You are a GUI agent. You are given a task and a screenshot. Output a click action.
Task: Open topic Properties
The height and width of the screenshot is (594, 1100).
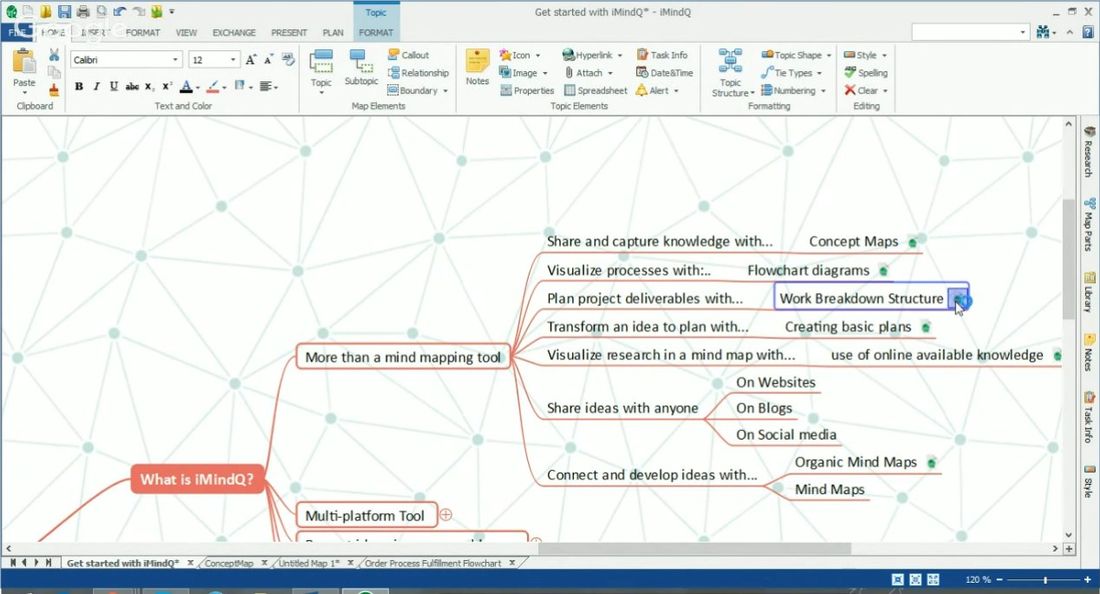[x=527, y=90]
